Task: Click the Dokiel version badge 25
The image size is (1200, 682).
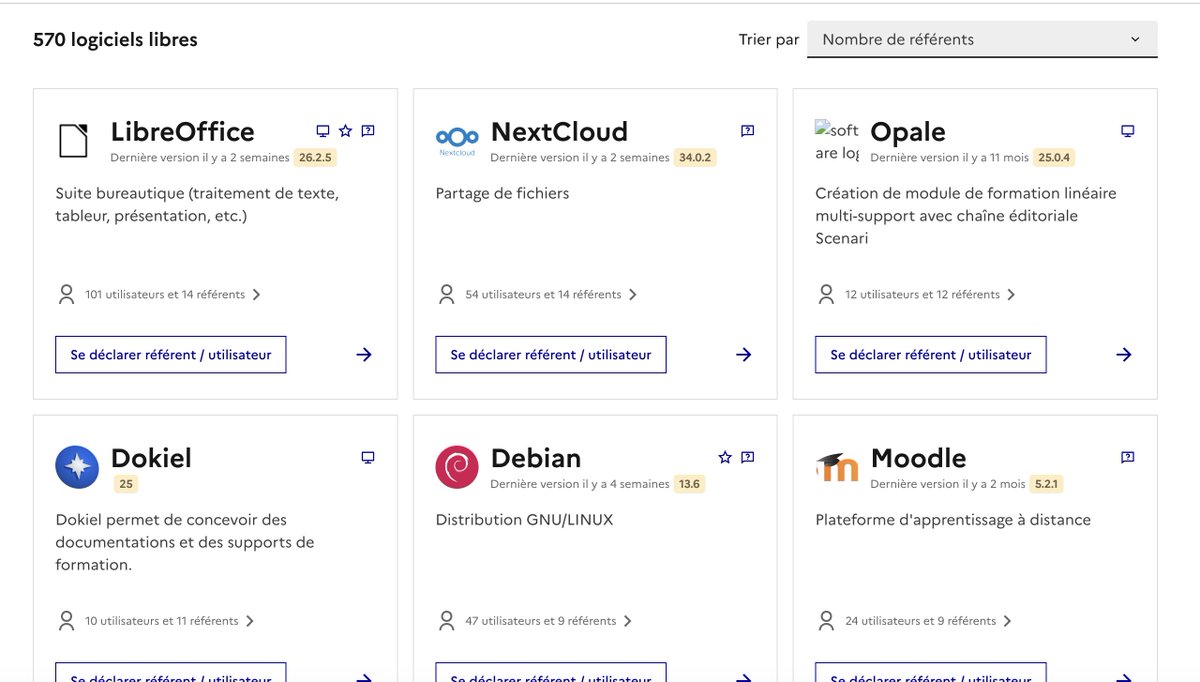Action: point(126,484)
